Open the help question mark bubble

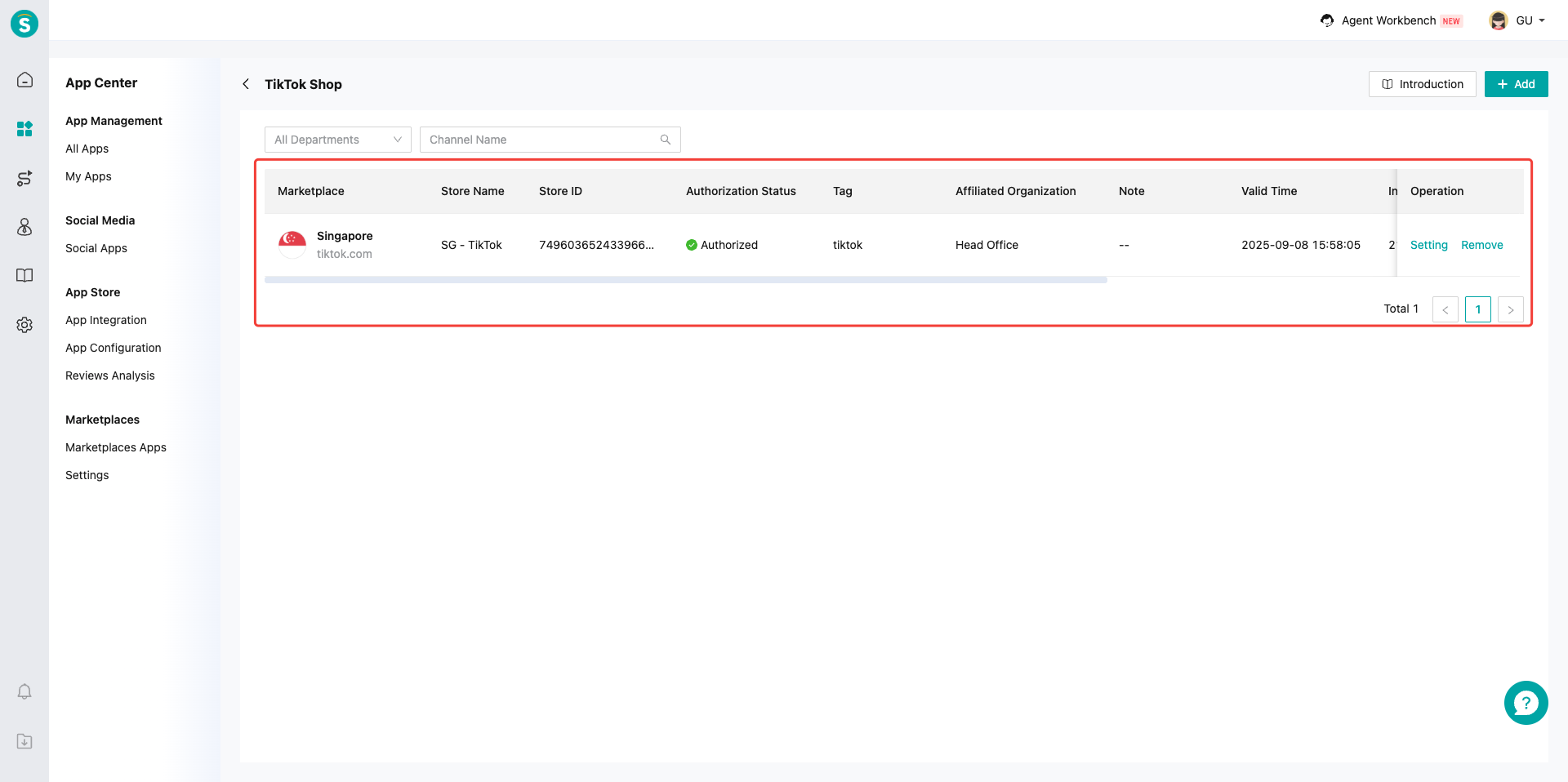pyautogui.click(x=1526, y=703)
